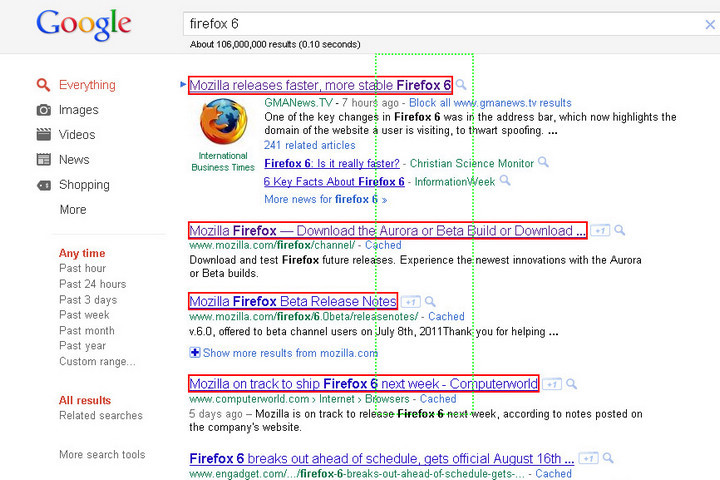Click +1 button for Beta Release Notes result

(411, 302)
